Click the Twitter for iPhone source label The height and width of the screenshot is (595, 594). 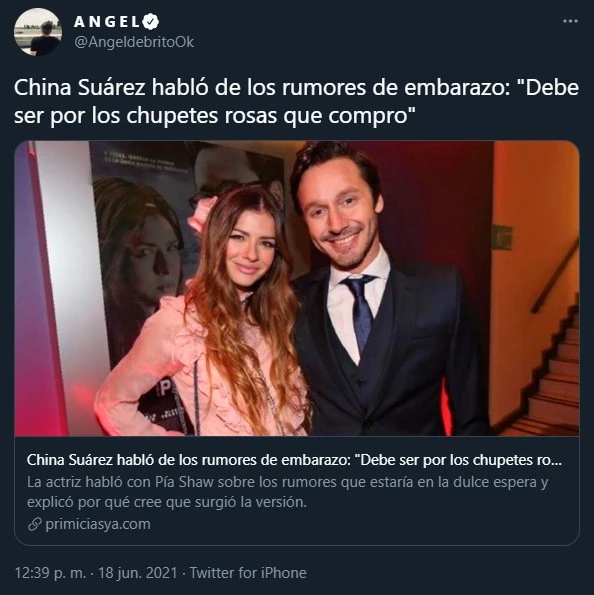tap(248, 573)
